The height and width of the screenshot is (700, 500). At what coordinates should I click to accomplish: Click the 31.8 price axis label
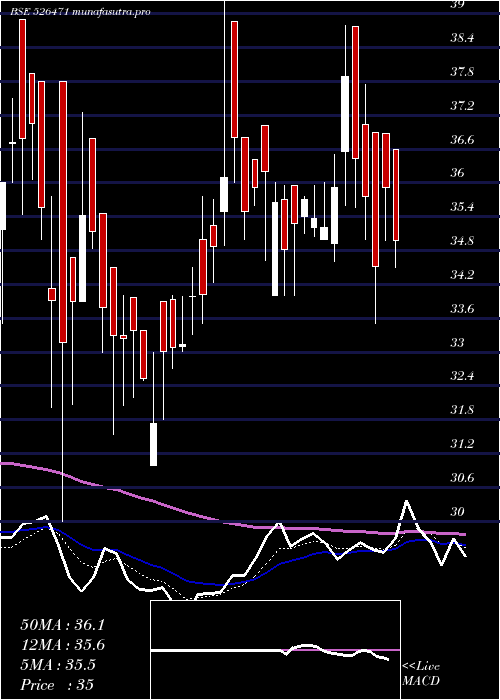tap(462, 410)
